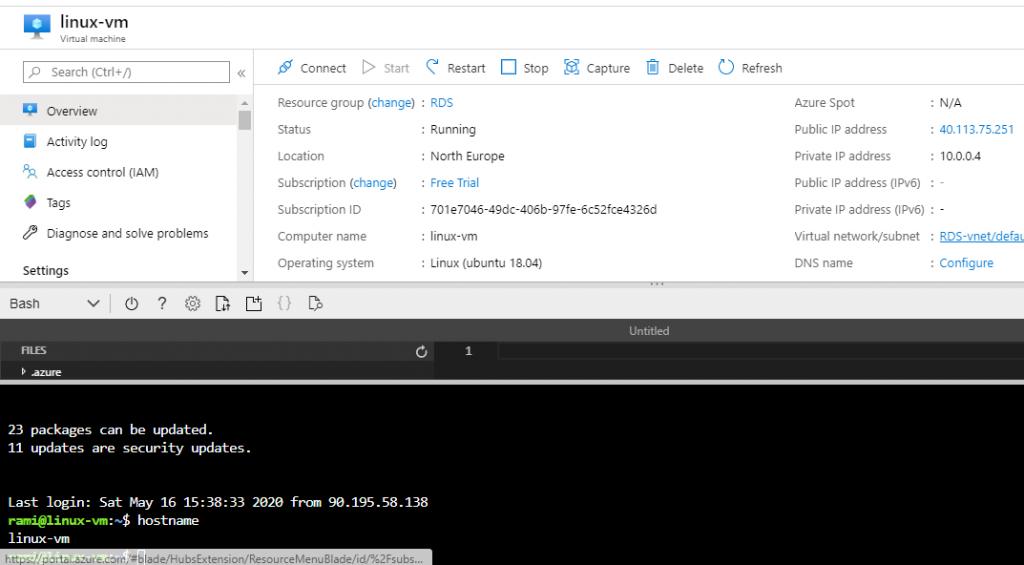Click the Tags purple tag icon
Viewport: 1024px width, 565px height.
point(30,202)
